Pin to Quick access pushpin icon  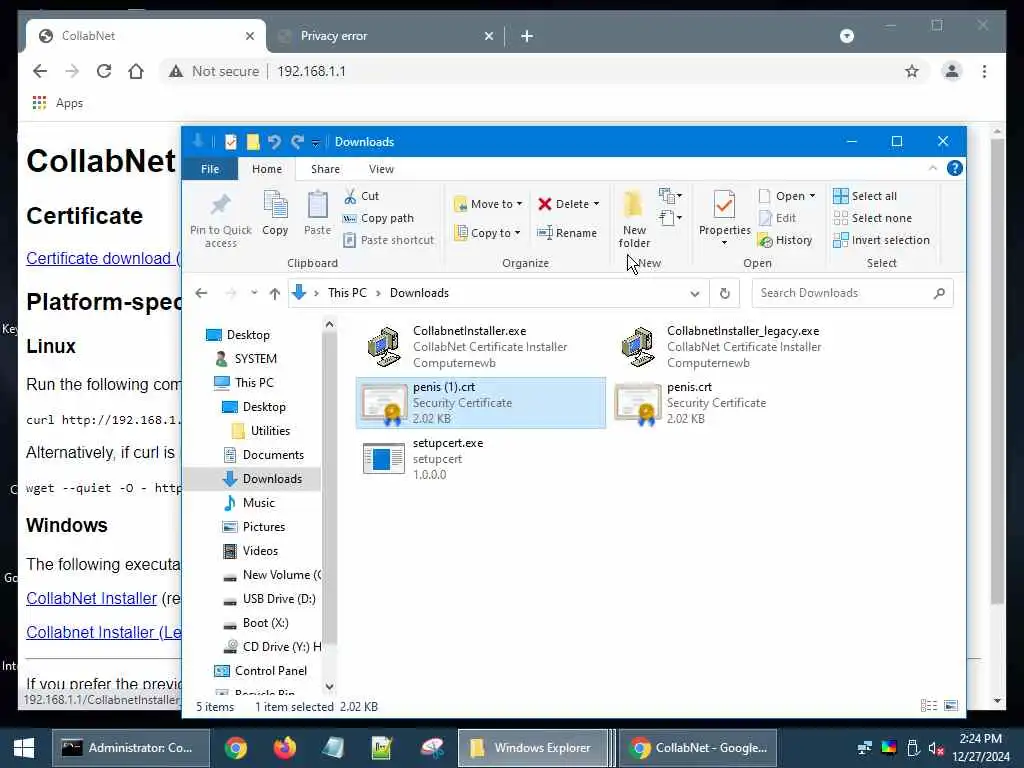tap(221, 205)
